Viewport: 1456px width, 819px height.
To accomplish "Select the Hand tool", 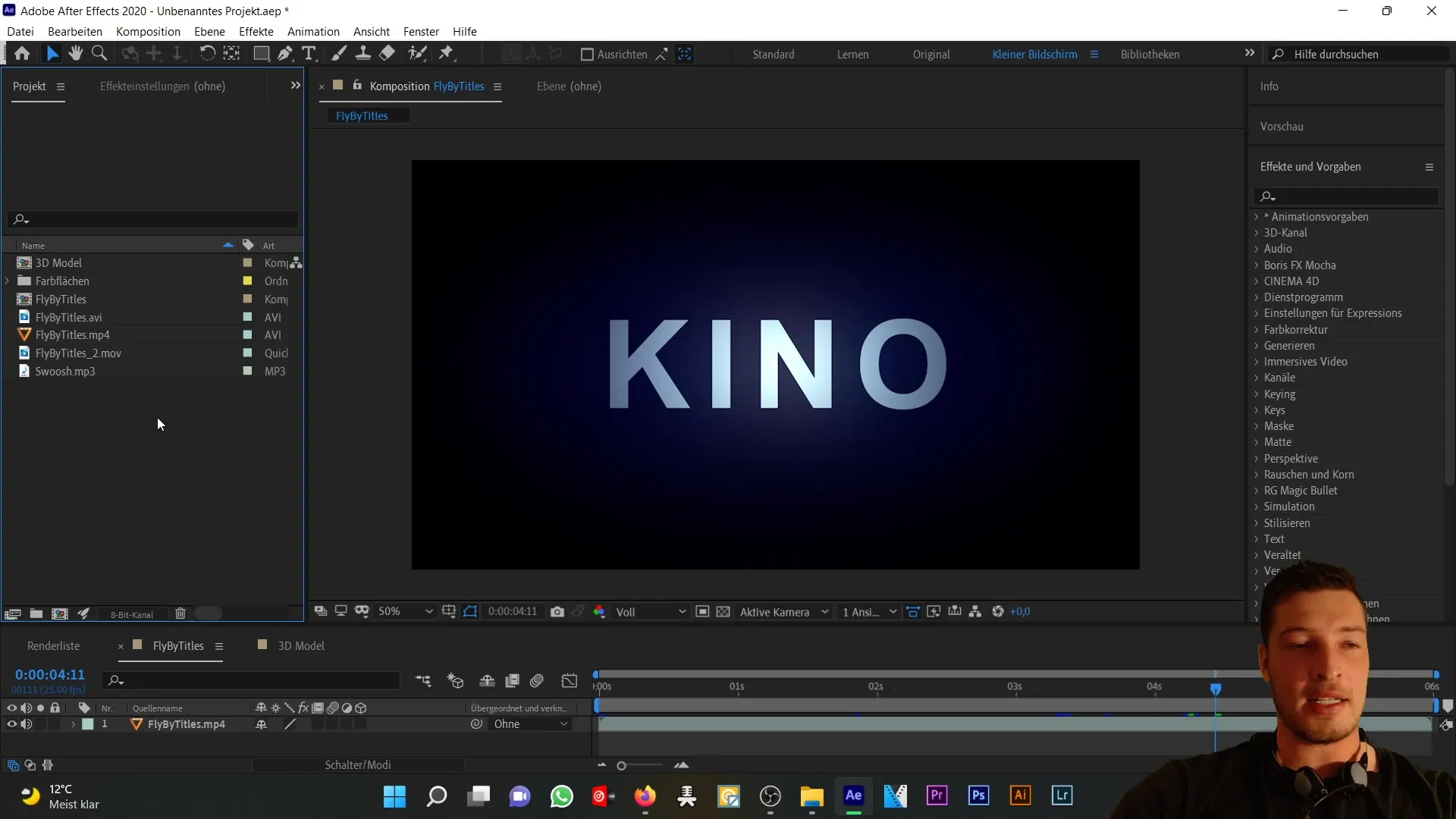I will point(75,54).
